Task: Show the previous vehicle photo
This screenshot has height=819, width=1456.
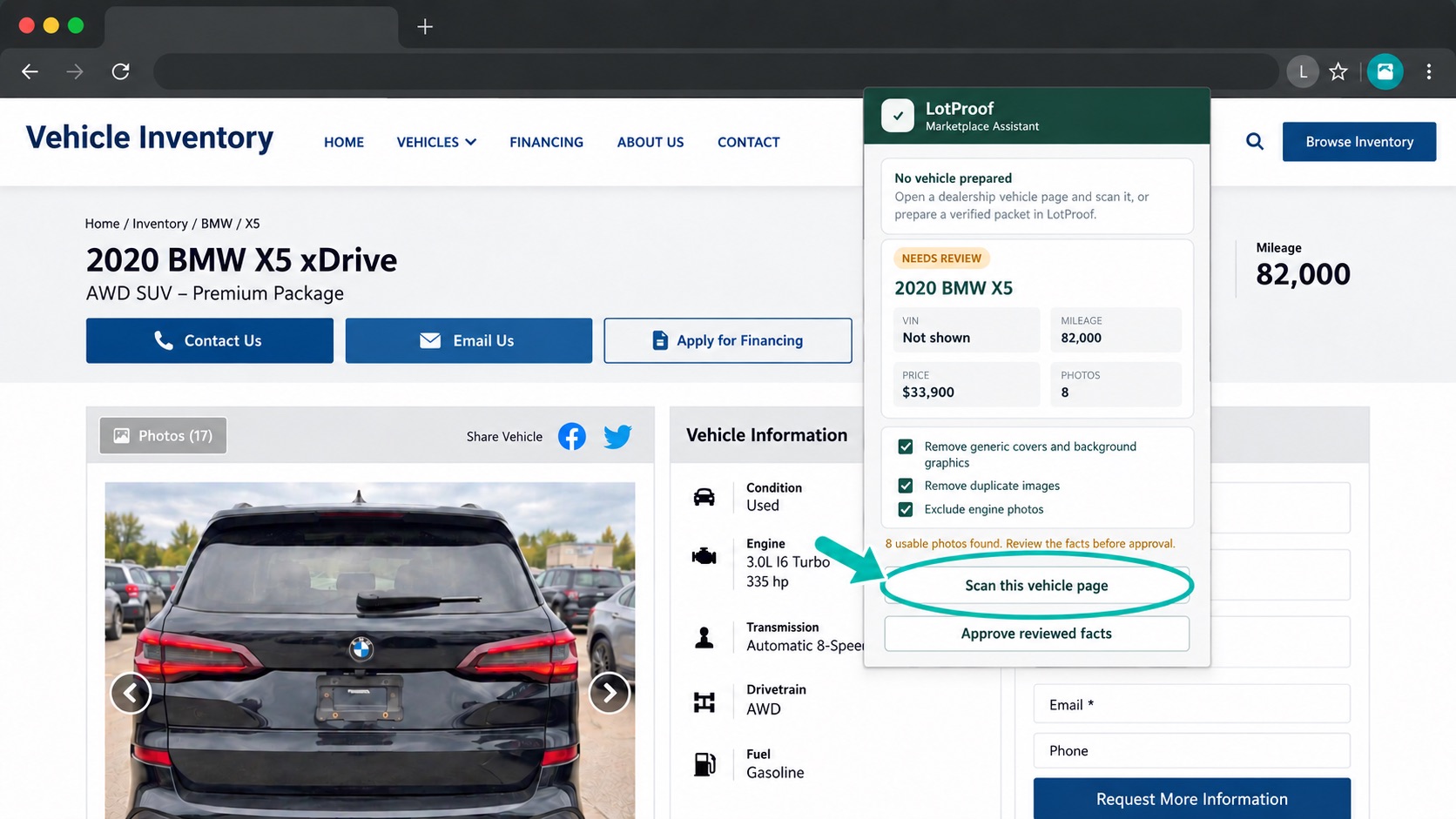Action: click(131, 693)
